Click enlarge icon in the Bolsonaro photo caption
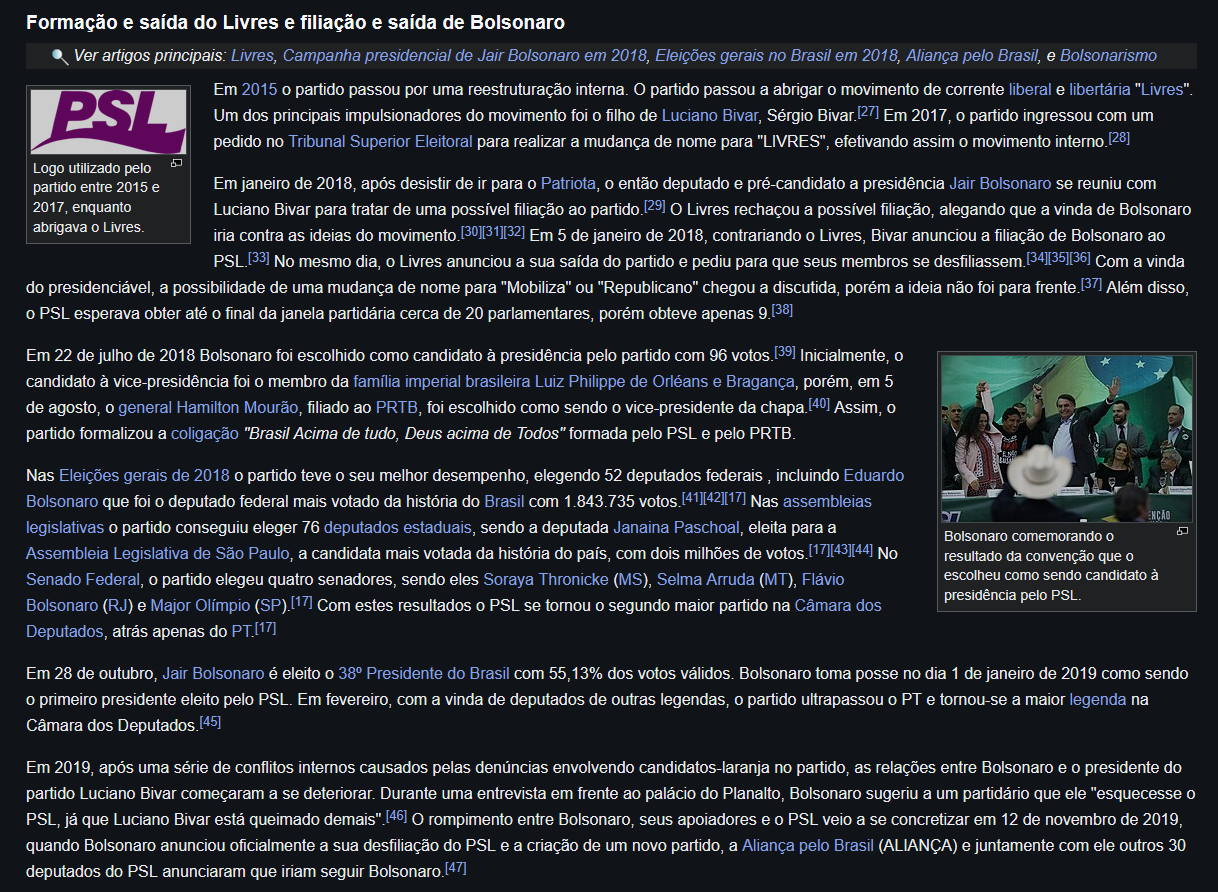 (1182, 531)
